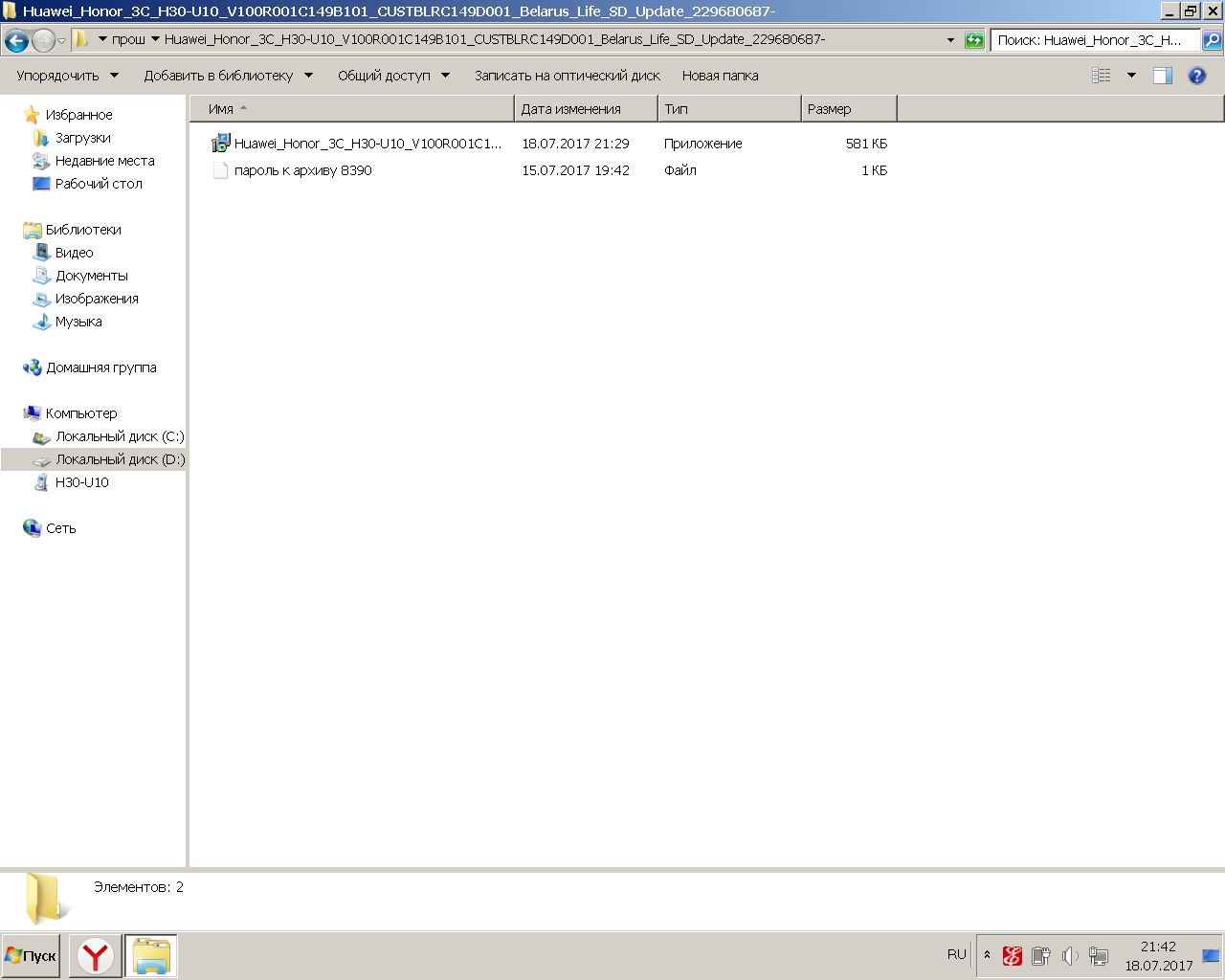
Task: Show hidden tray icons arrow
Action: pos(987,955)
